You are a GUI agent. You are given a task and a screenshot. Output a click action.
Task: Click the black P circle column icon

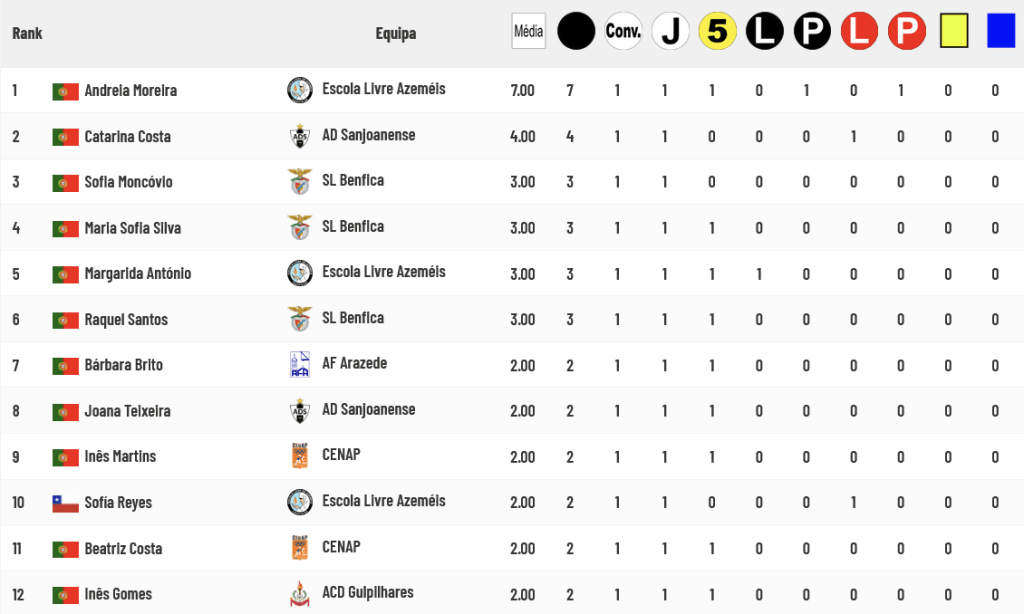(812, 31)
